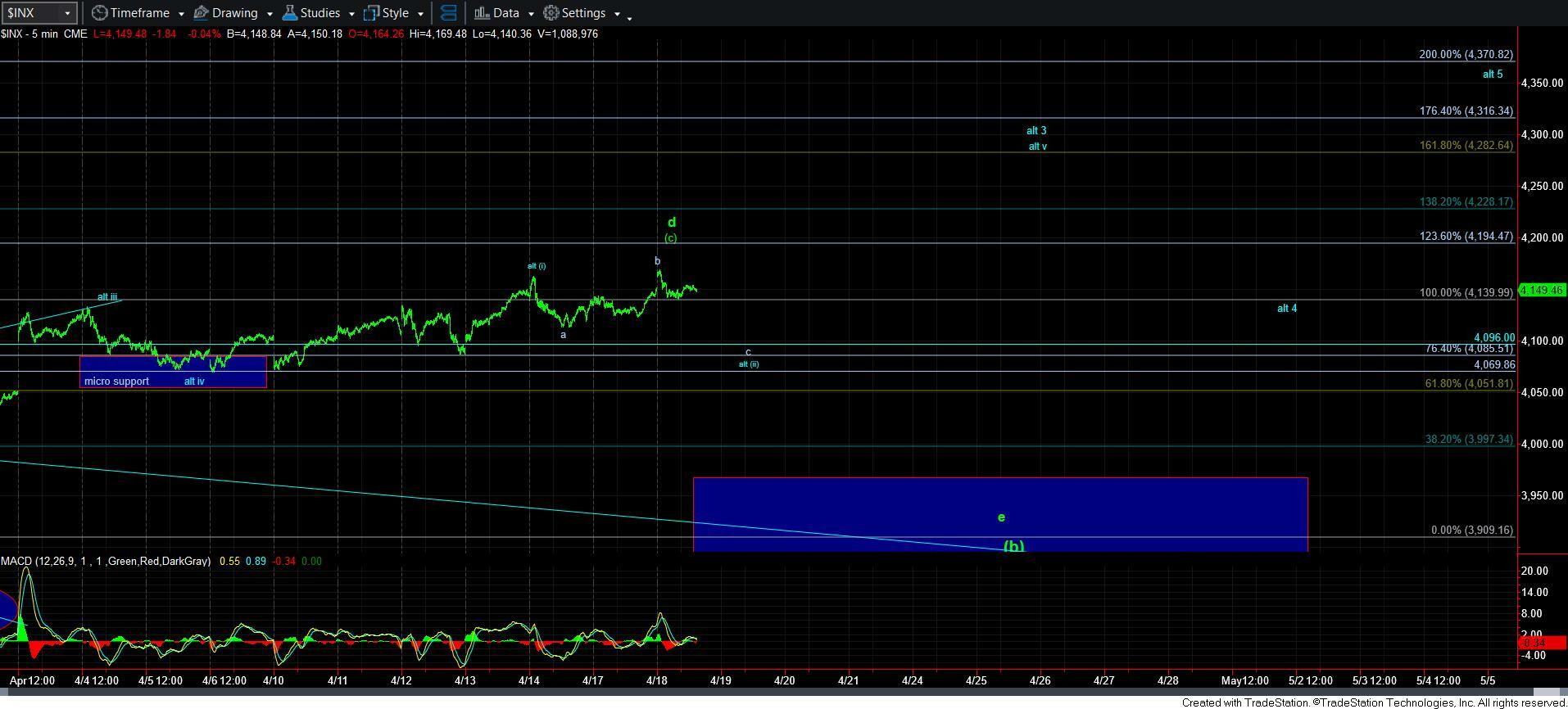The width and height of the screenshot is (1568, 709).
Task: Click the green '(b)' wave label
Action: [1014, 545]
